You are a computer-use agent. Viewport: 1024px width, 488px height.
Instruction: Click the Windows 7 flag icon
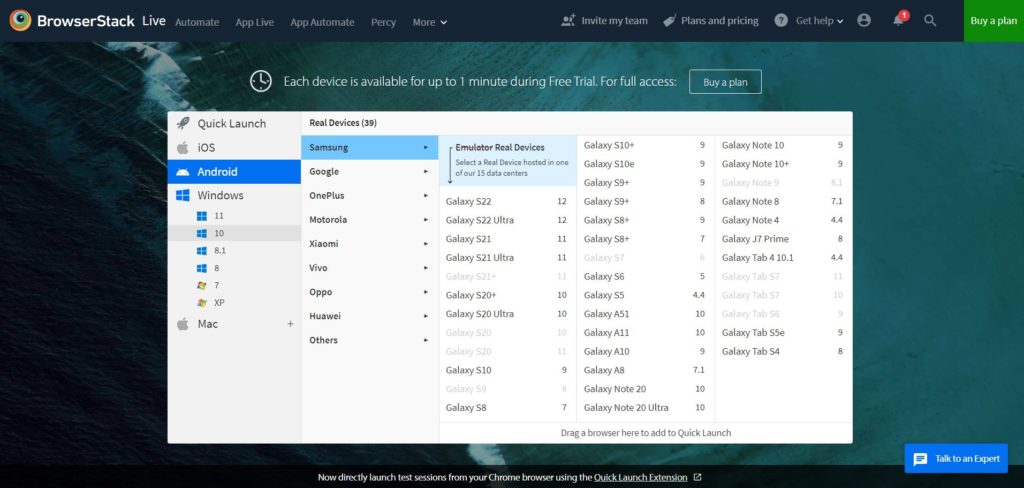coord(202,285)
